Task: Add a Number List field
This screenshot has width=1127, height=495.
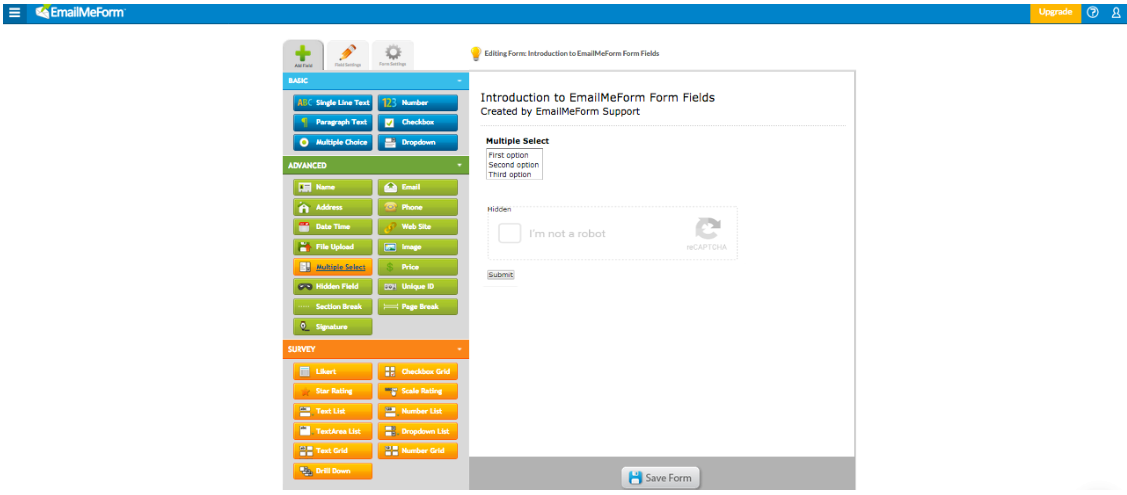Action: pyautogui.click(x=418, y=411)
